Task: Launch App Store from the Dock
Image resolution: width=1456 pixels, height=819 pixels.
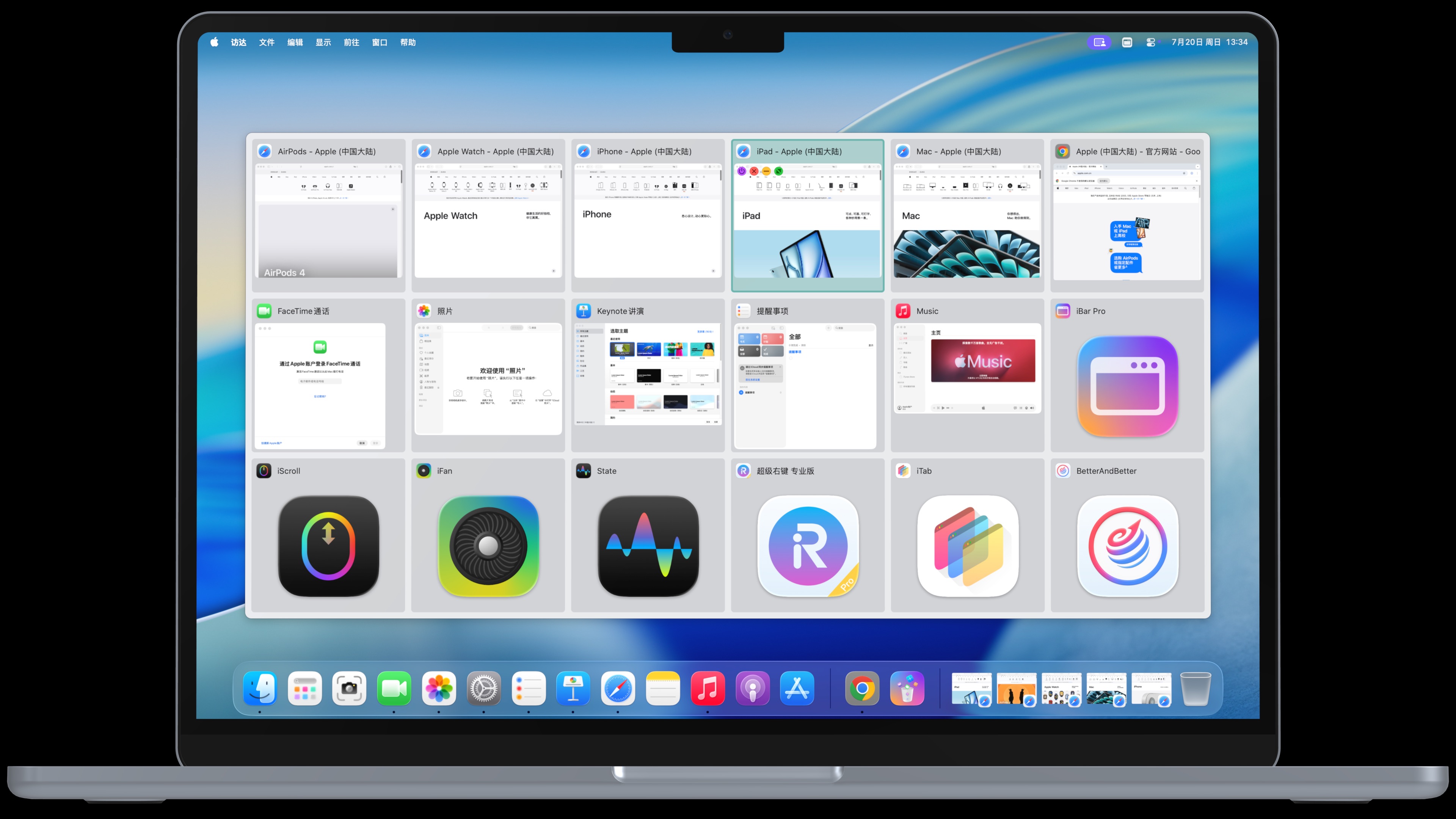Action: 797,689
